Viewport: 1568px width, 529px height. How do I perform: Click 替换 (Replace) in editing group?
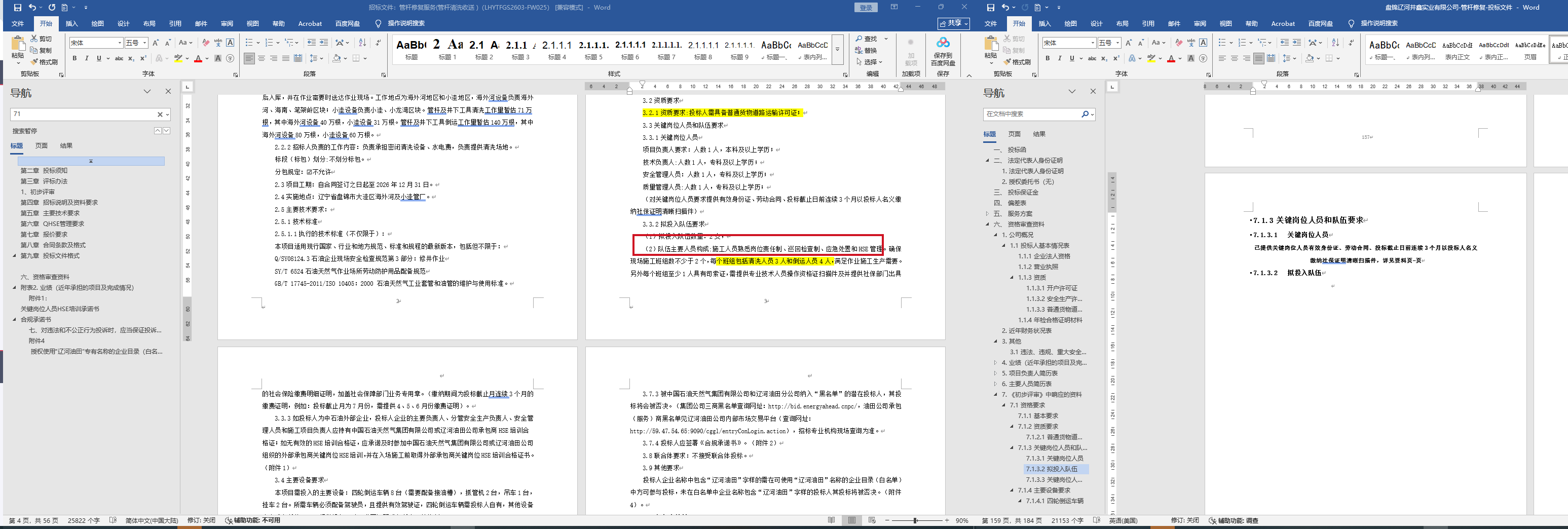(867, 51)
